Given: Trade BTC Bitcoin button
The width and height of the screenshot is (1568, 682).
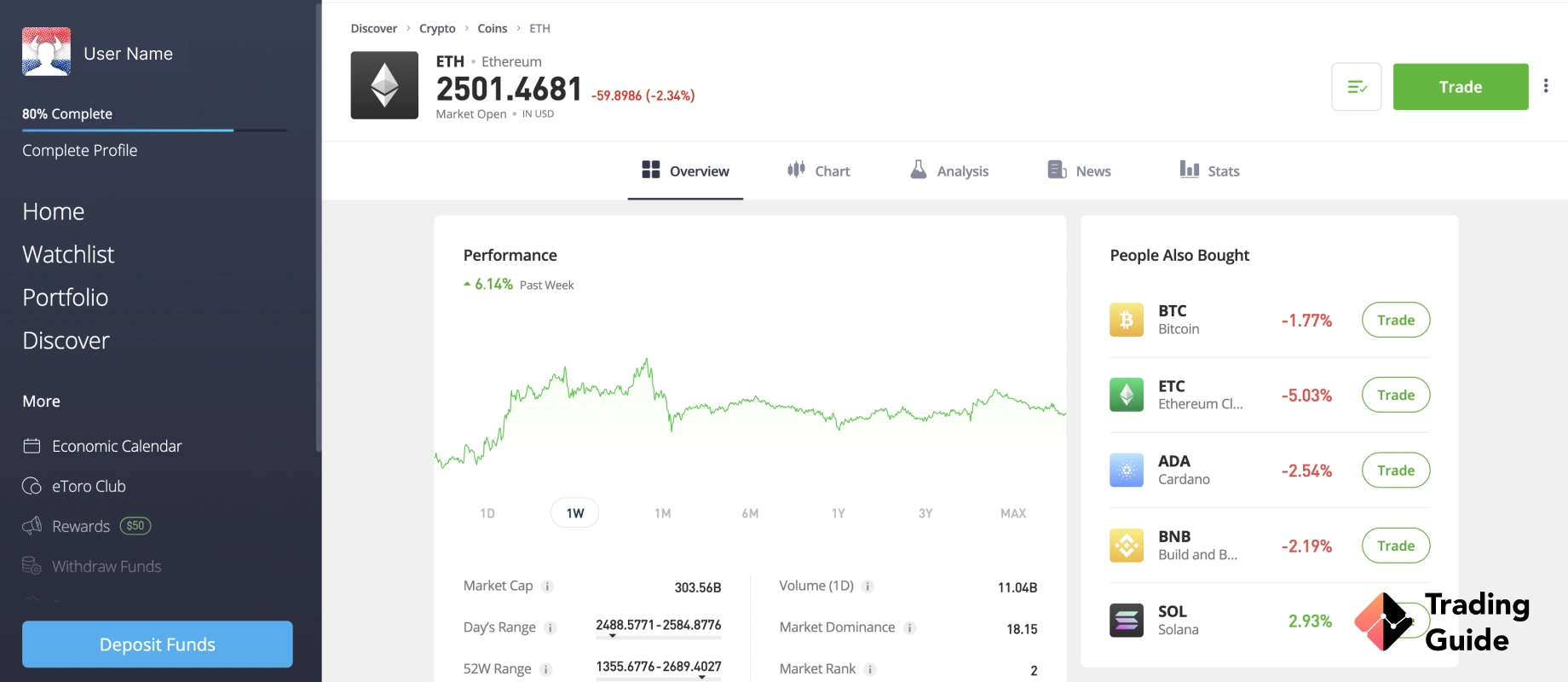Looking at the screenshot, I should coord(1396,320).
